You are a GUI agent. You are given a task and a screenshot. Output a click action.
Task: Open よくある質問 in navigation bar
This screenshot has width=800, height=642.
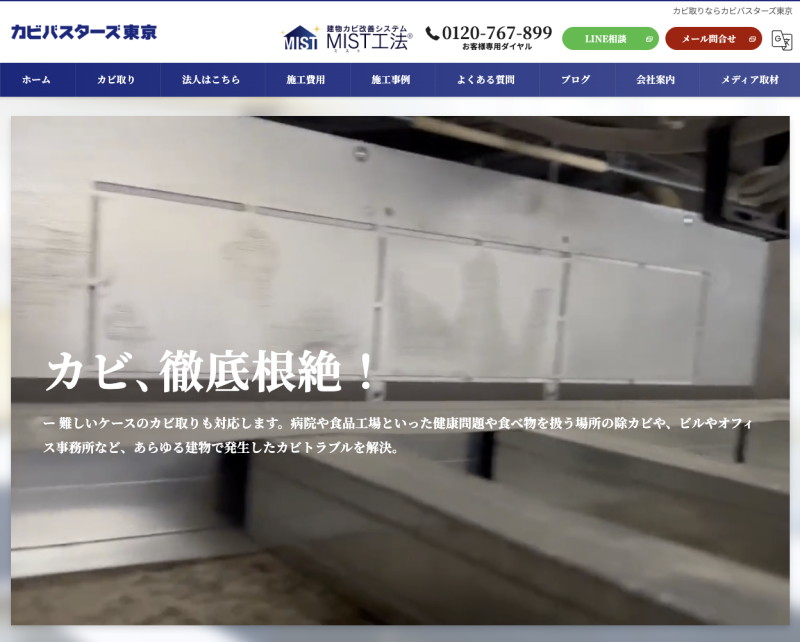[x=485, y=80]
